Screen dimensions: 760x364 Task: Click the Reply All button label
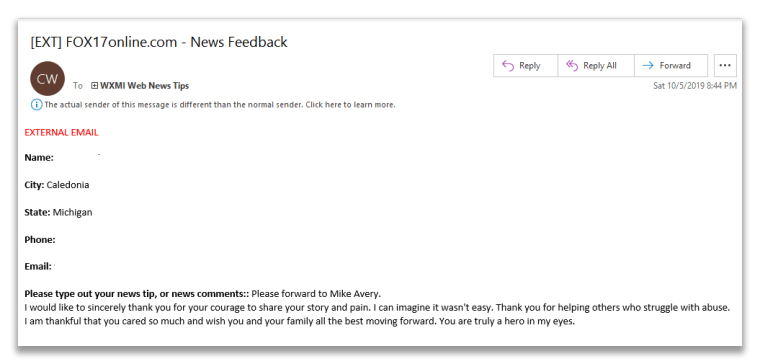click(600, 65)
